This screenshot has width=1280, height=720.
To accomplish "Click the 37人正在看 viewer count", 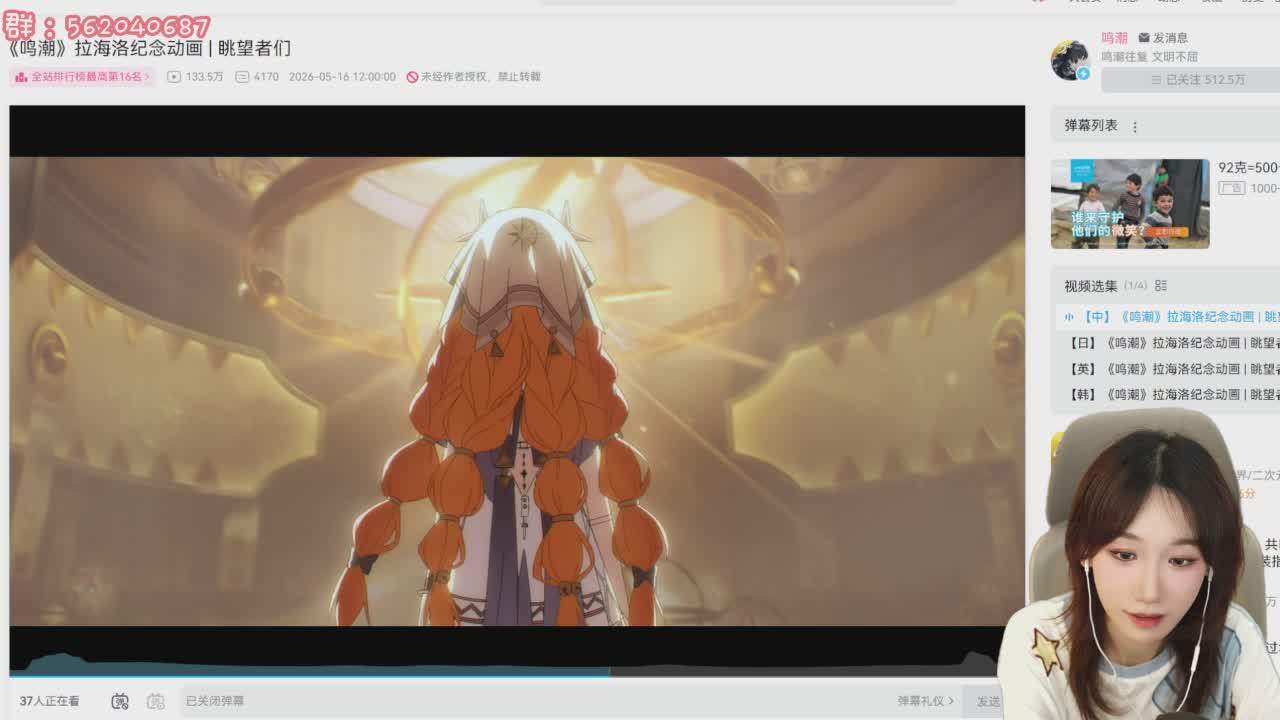I will coord(49,702).
